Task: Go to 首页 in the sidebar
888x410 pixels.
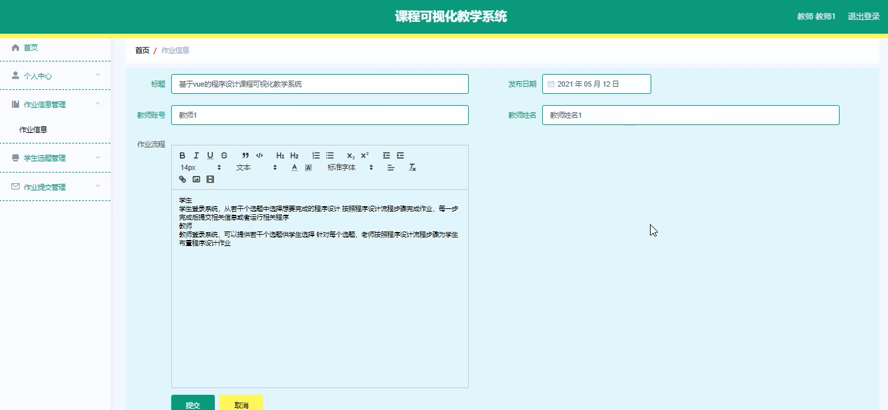Action: (x=30, y=48)
